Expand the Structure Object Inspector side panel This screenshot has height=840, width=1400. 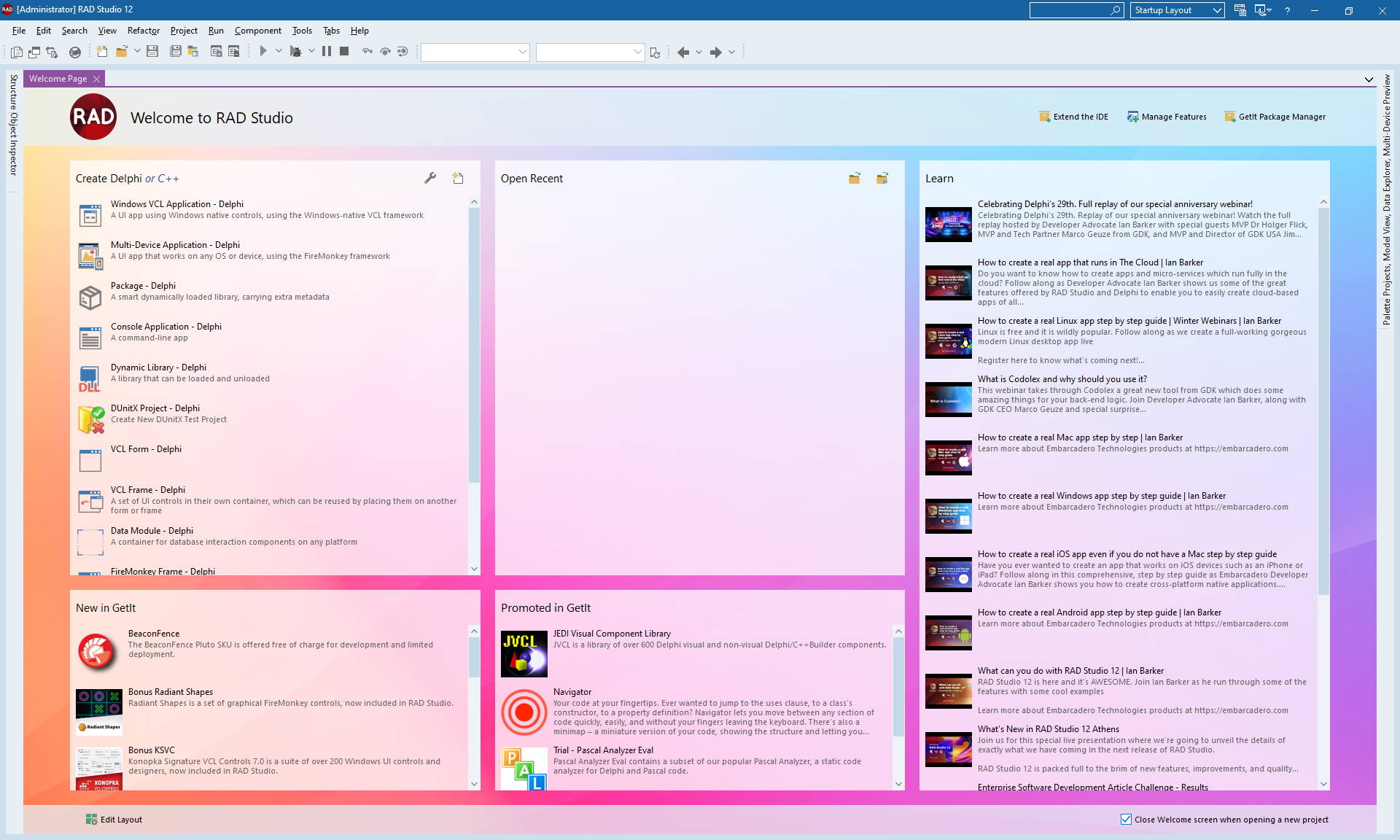click(13, 125)
